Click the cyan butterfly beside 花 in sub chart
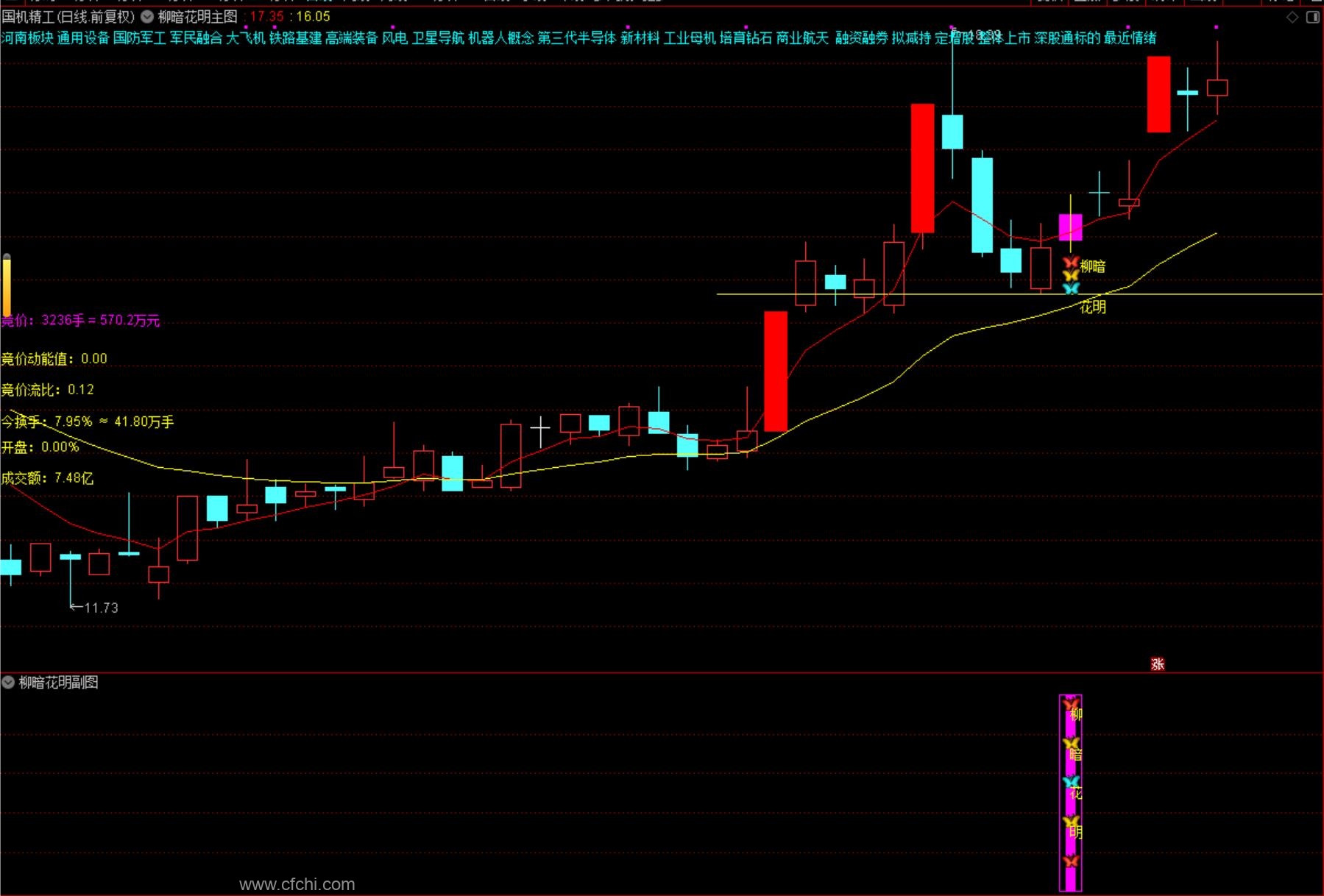This screenshot has width=1324, height=896. [x=1071, y=782]
